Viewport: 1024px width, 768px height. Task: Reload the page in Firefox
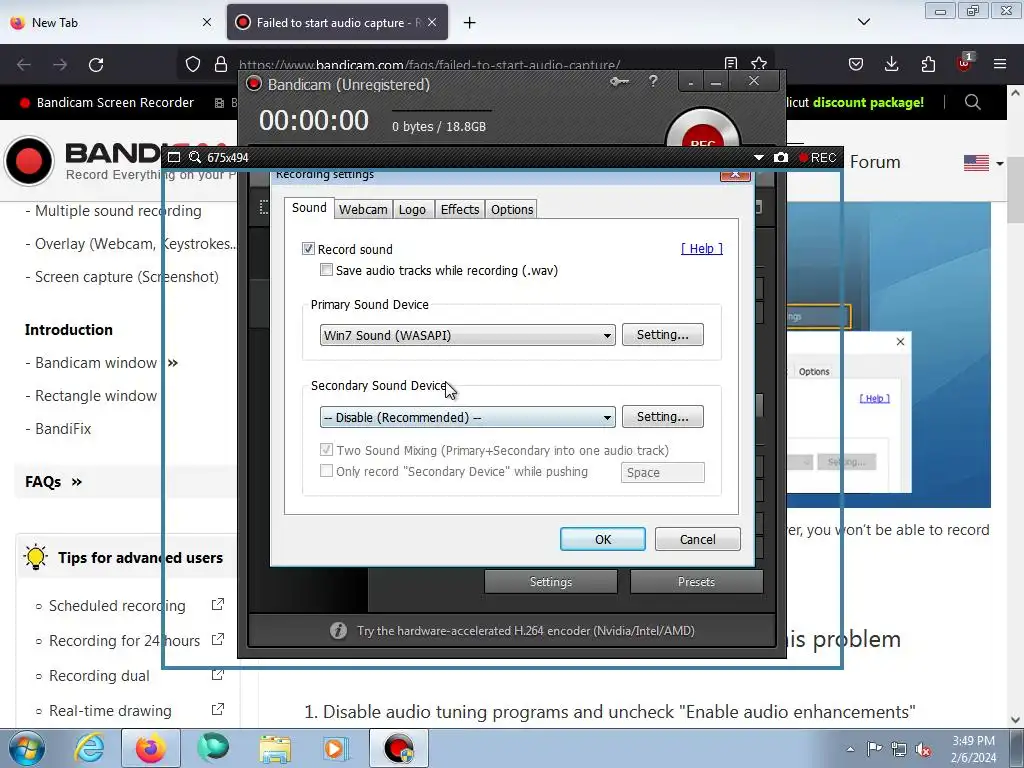(96, 65)
